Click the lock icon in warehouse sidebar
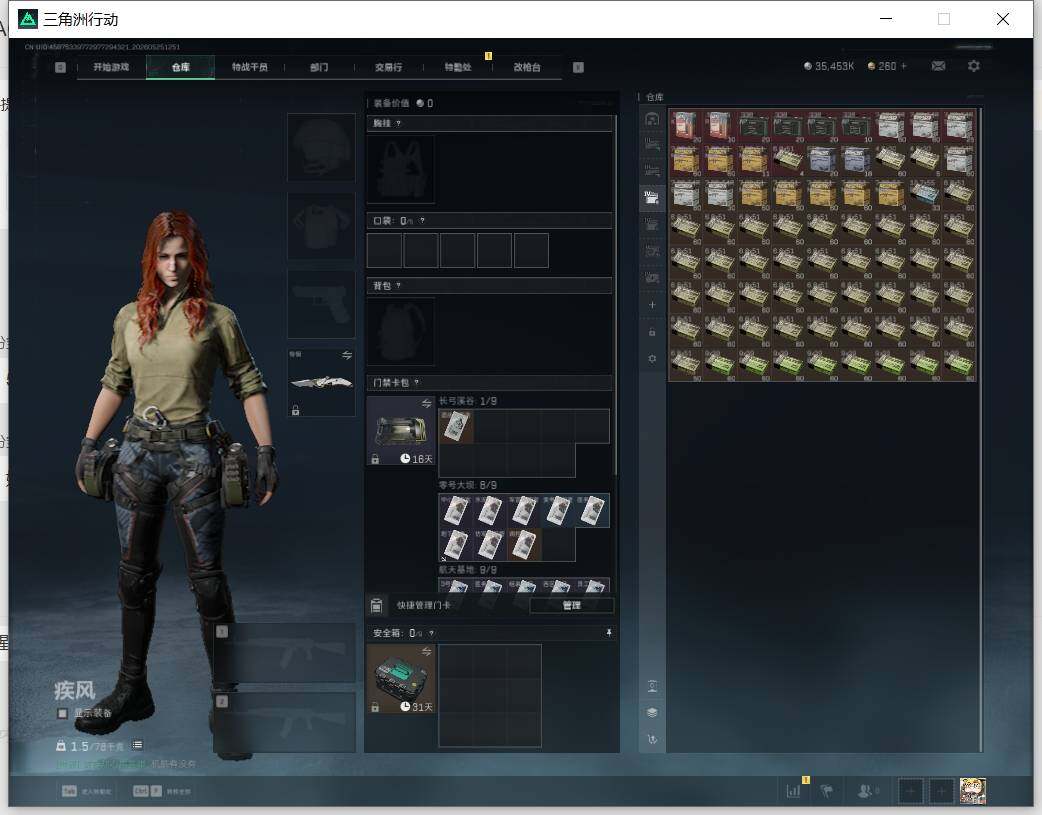This screenshot has width=1042, height=815. (x=652, y=332)
